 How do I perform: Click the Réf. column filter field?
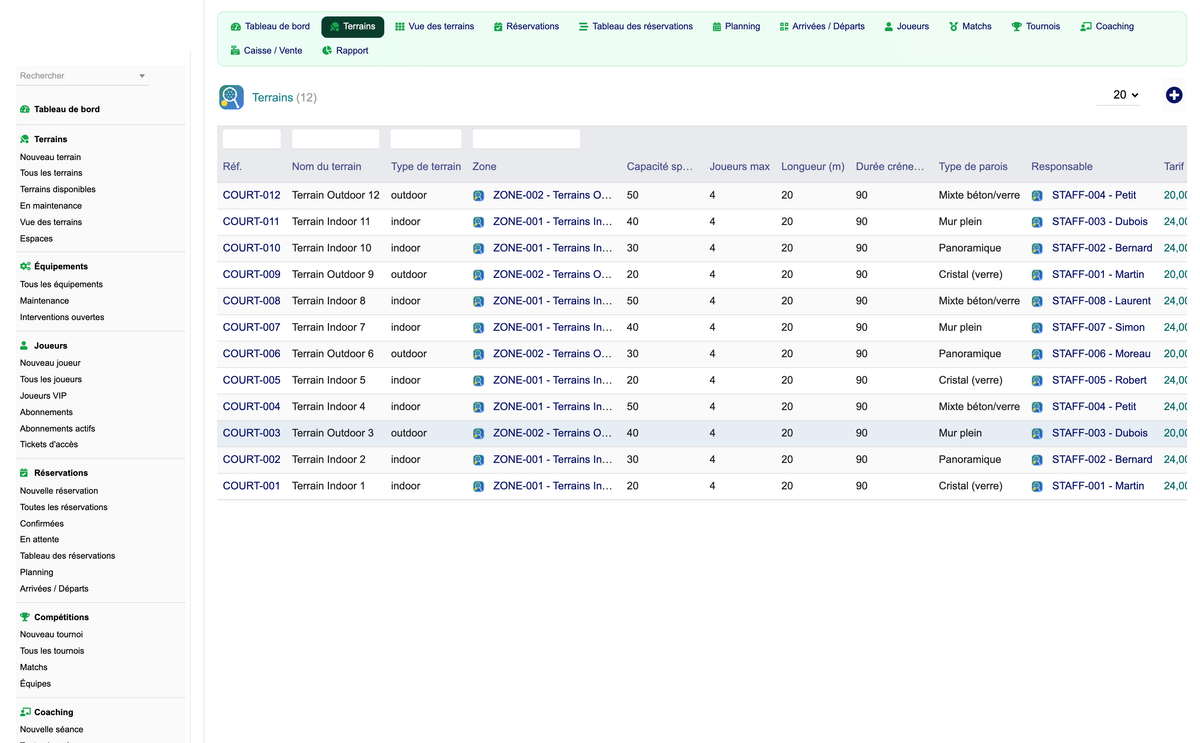[252, 139]
